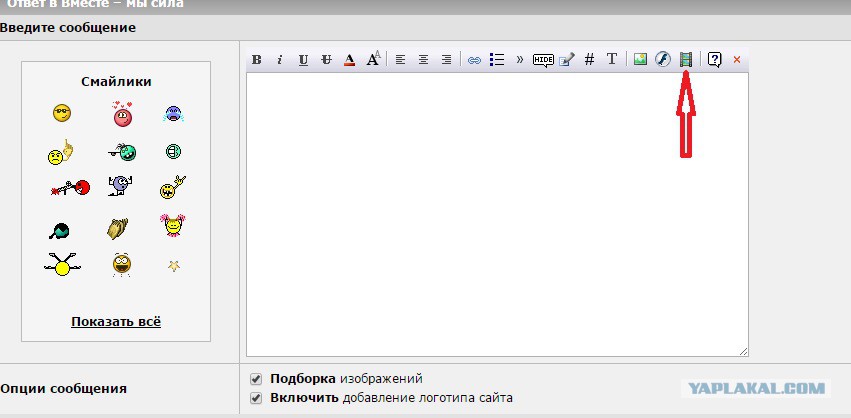Toggle bold text formatting

(257, 60)
